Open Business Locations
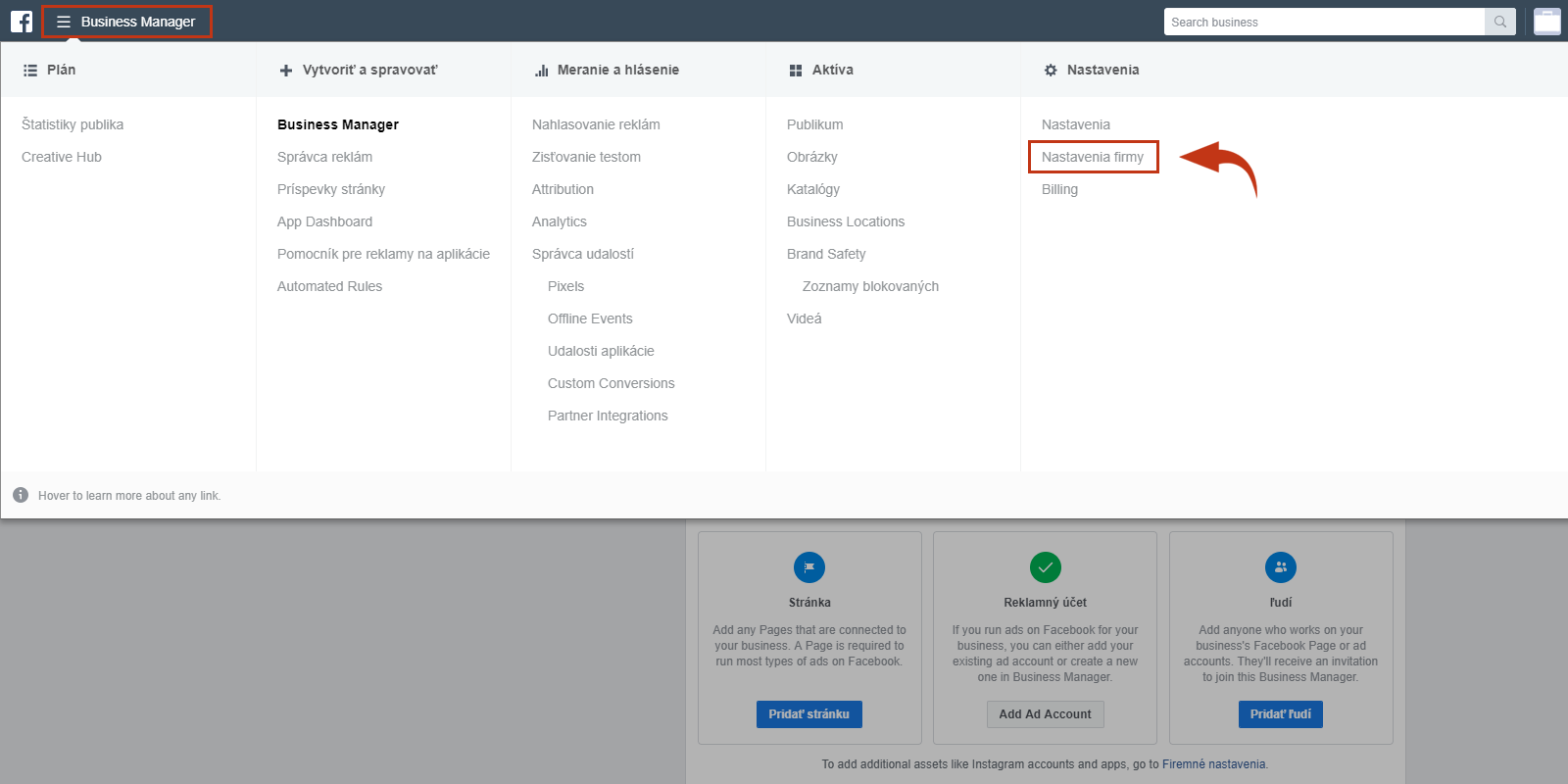 pyautogui.click(x=846, y=221)
